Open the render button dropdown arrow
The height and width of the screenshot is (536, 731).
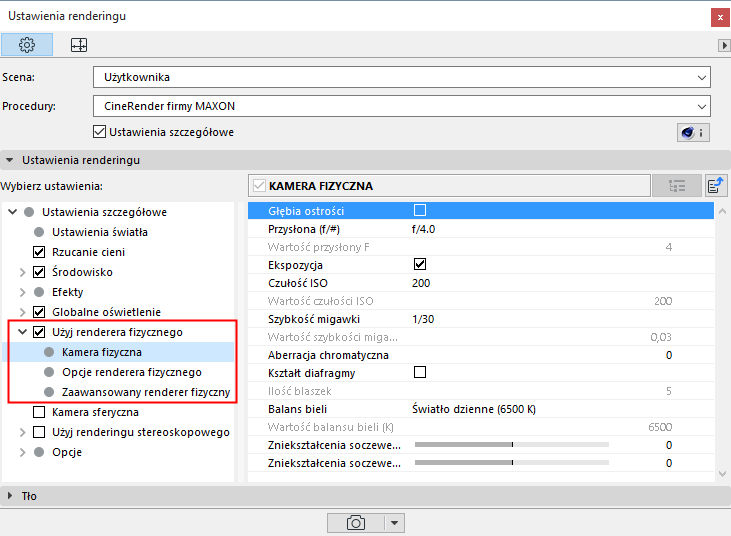click(394, 523)
